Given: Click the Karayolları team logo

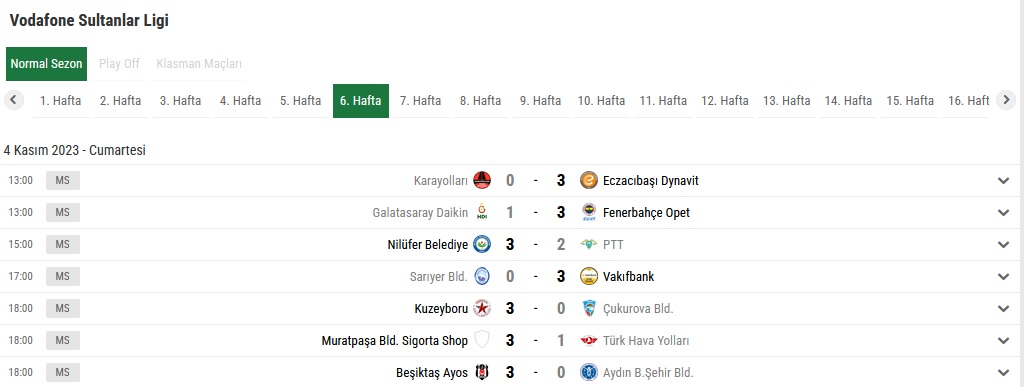Looking at the screenshot, I should tap(482, 180).
